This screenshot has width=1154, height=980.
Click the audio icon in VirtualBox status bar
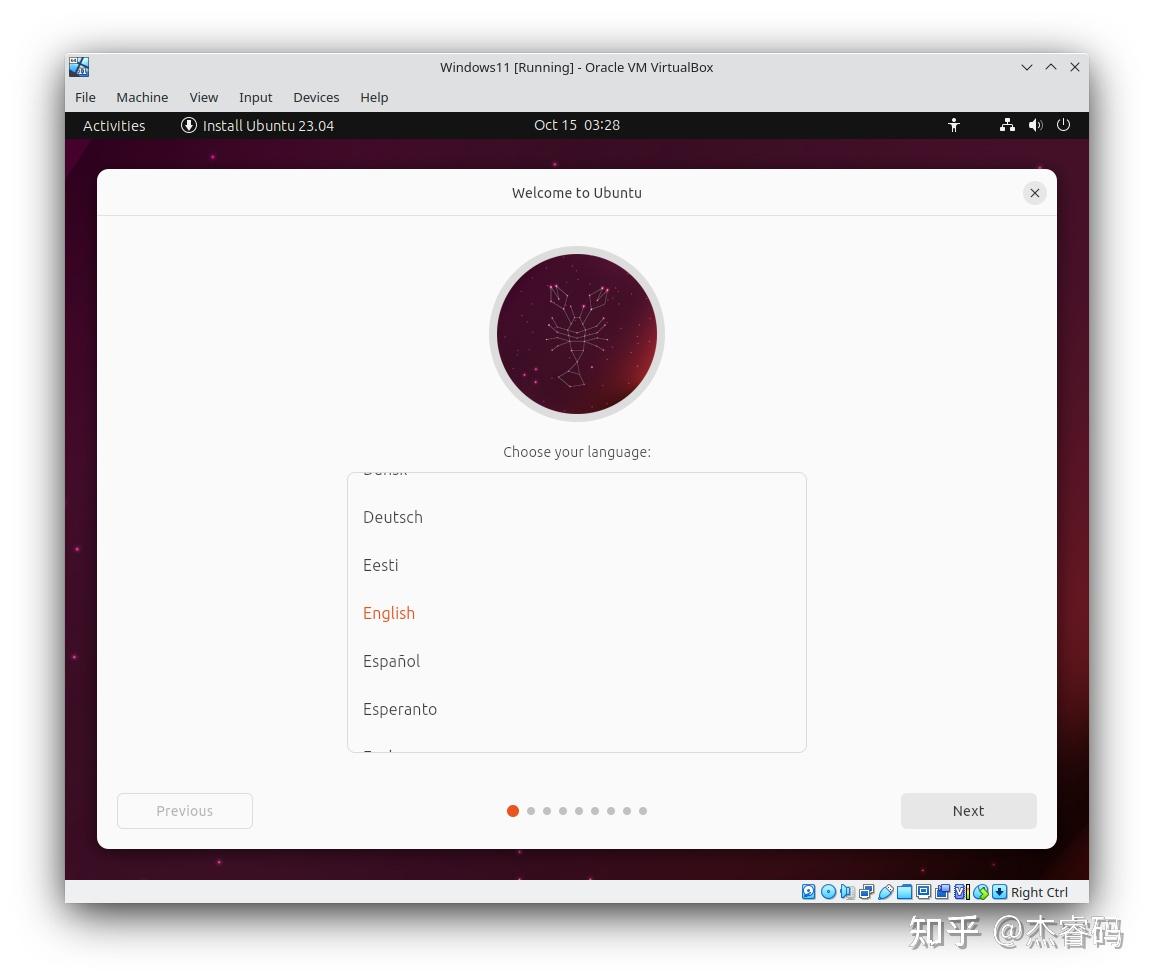[847, 891]
